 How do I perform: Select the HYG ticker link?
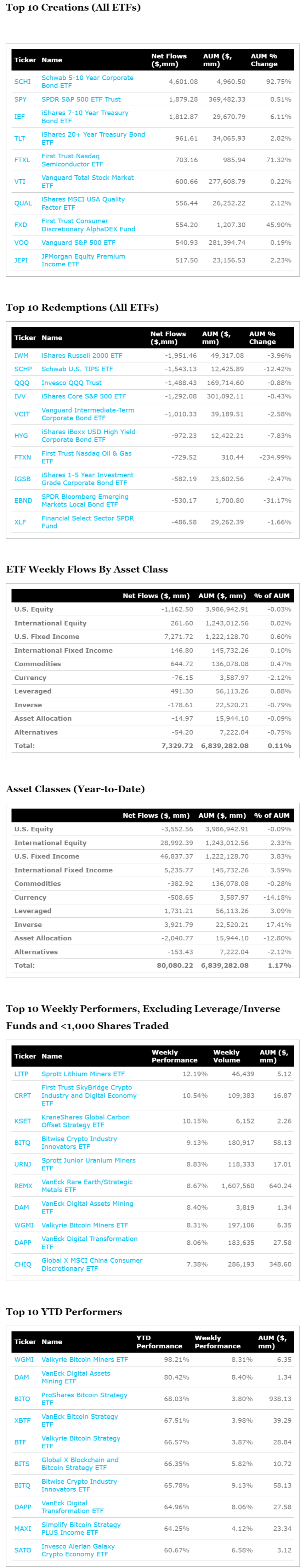(21, 436)
